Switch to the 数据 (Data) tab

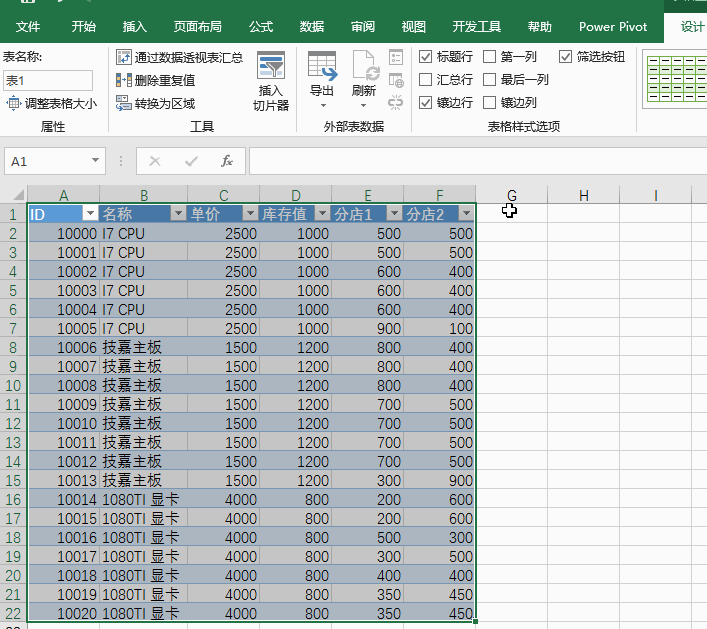click(312, 27)
